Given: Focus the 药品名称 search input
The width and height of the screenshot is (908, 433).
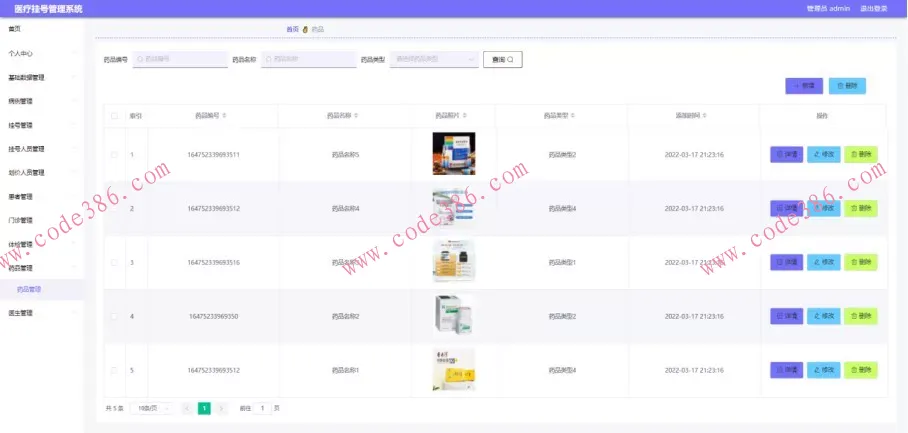Looking at the screenshot, I should pos(309,59).
